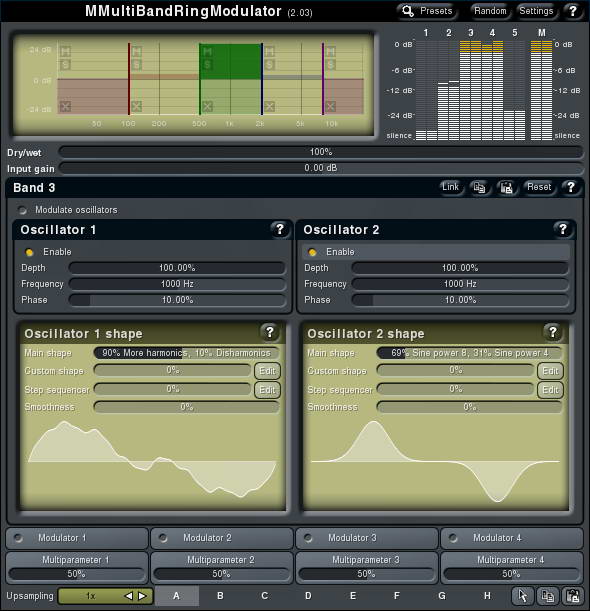The height and width of the screenshot is (611, 590).
Task: Click the S icon in band 5
Action: 330,64
